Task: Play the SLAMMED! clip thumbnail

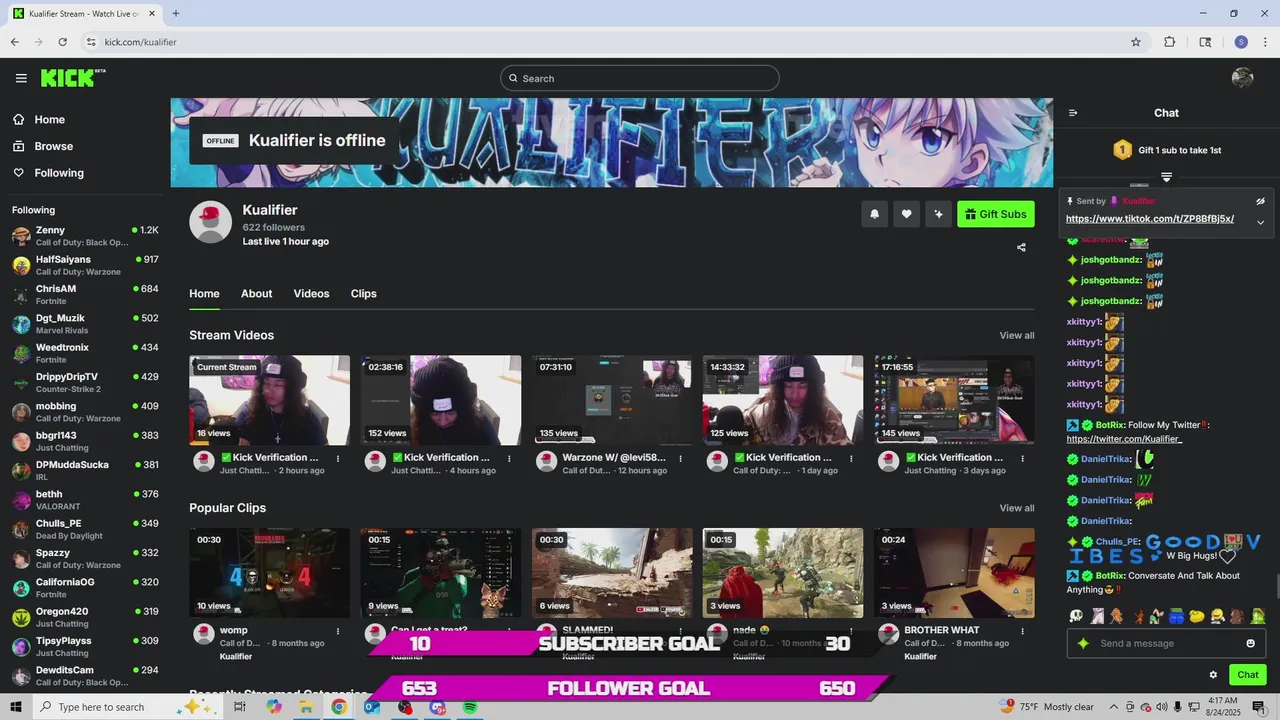Action: (612, 573)
